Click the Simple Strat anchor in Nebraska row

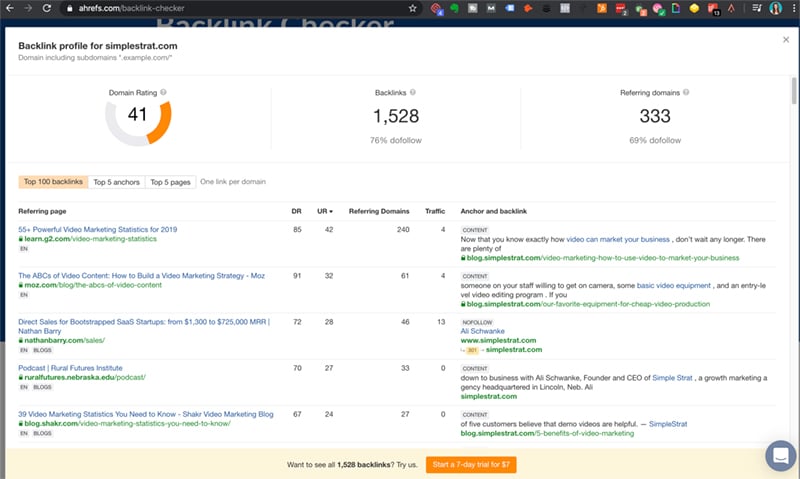click(672, 378)
